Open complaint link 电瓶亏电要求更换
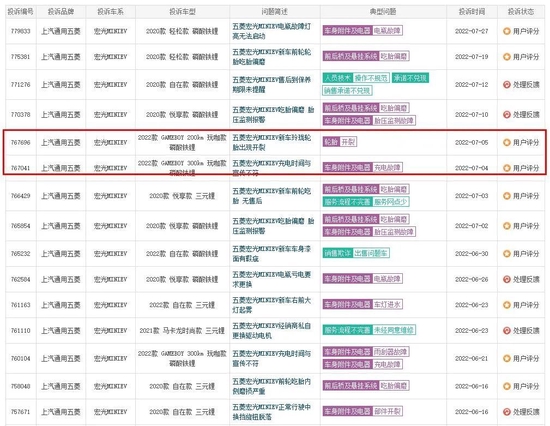Image resolution: width=550 pixels, height=426 pixels. (271, 279)
